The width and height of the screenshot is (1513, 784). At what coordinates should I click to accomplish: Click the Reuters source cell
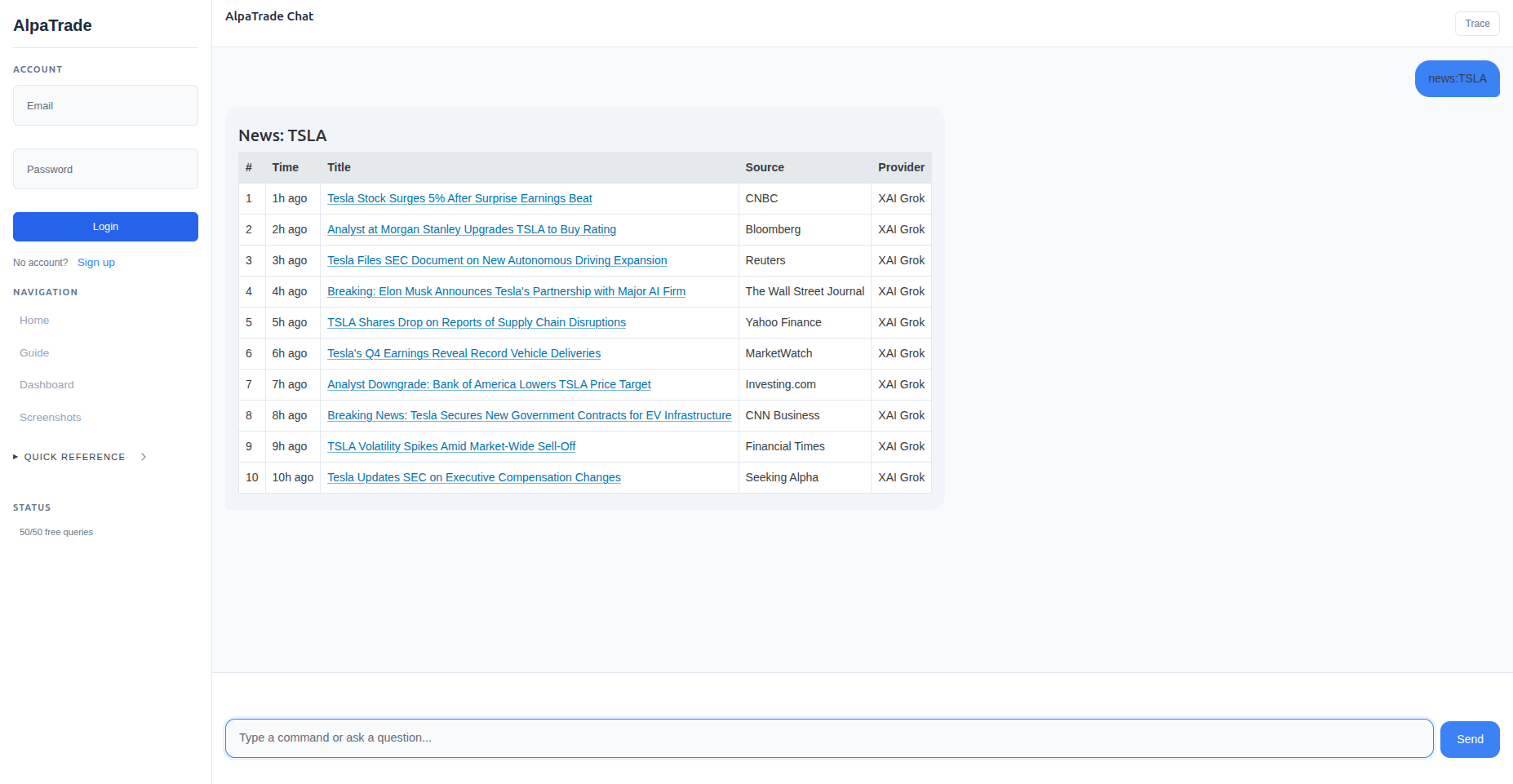tap(805, 260)
